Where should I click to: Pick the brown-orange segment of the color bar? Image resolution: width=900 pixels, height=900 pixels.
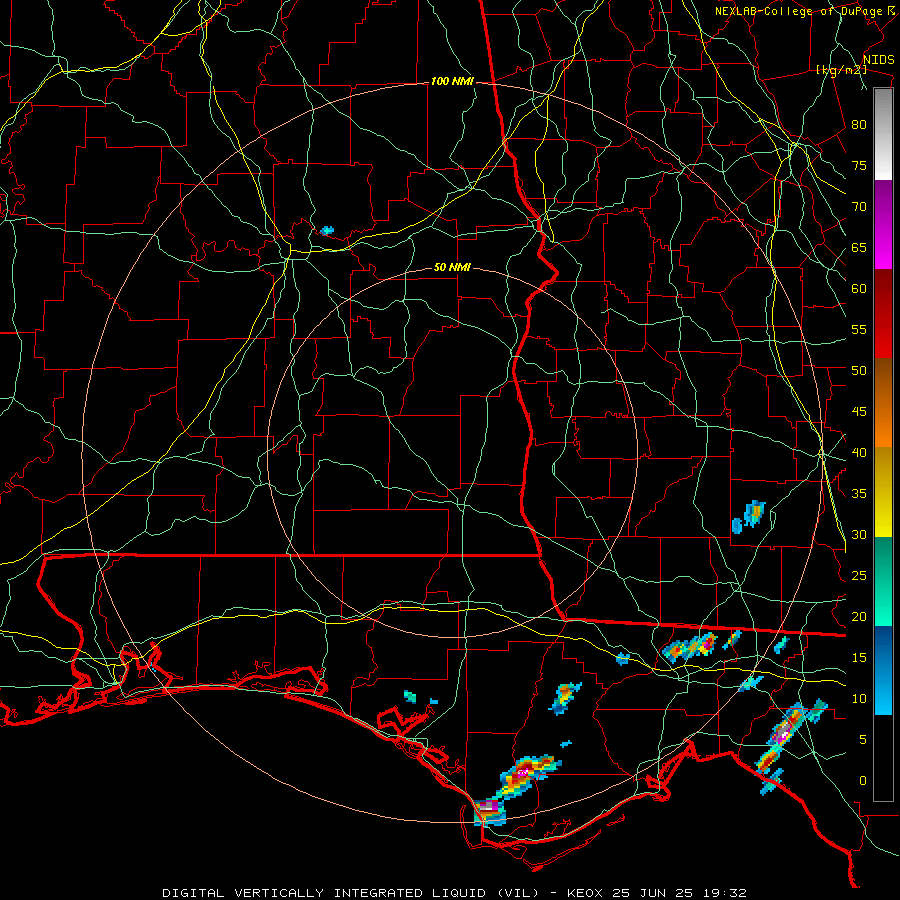pos(883,403)
